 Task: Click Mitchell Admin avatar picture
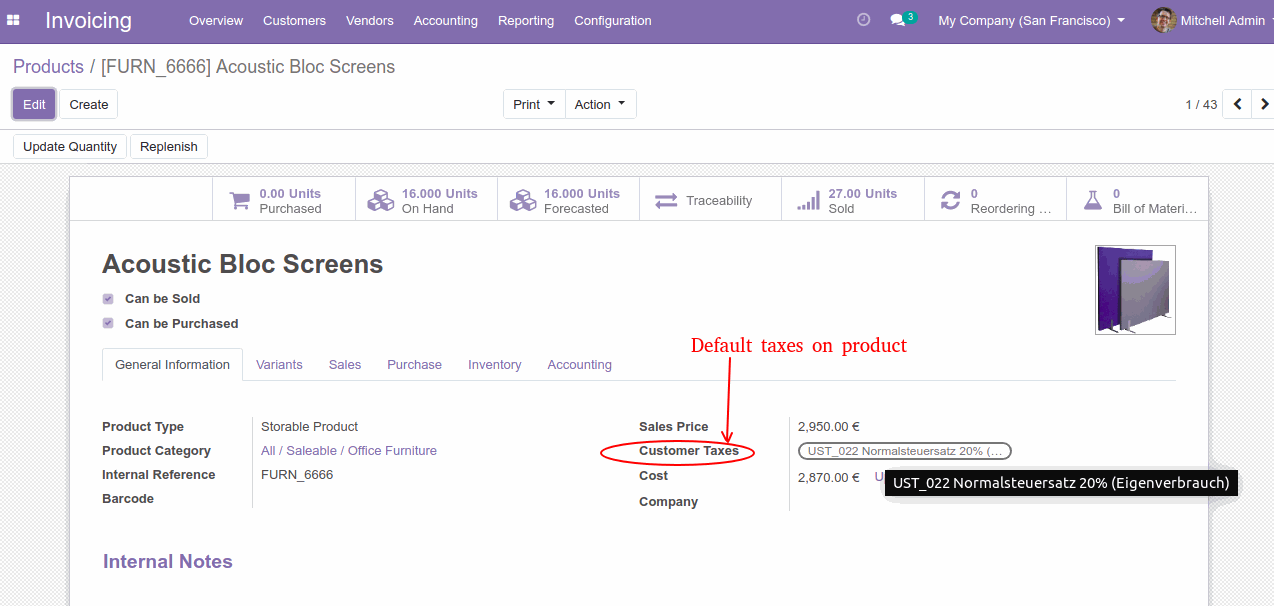click(x=1163, y=20)
